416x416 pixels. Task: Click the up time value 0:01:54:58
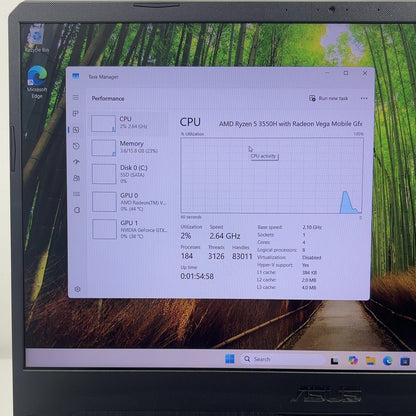click(x=197, y=276)
